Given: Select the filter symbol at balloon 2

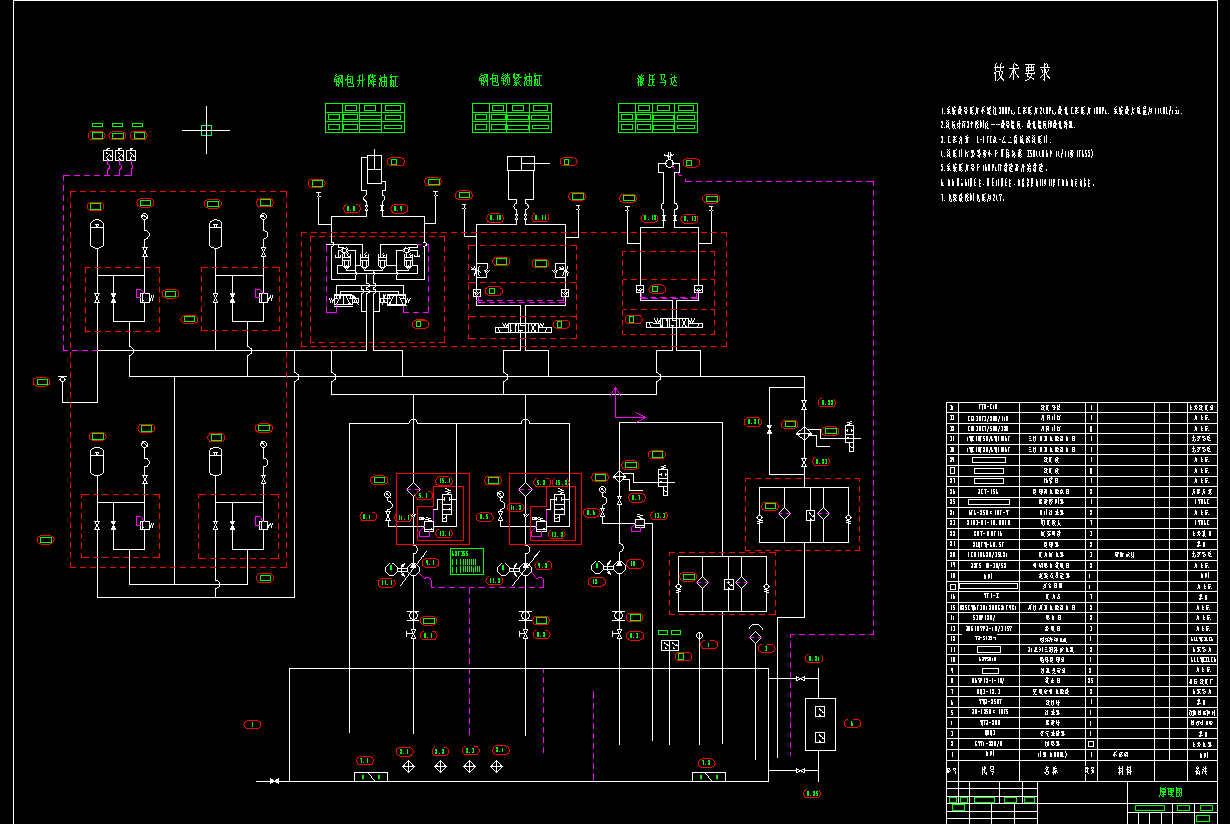Looking at the screenshot, I should coord(754,635).
